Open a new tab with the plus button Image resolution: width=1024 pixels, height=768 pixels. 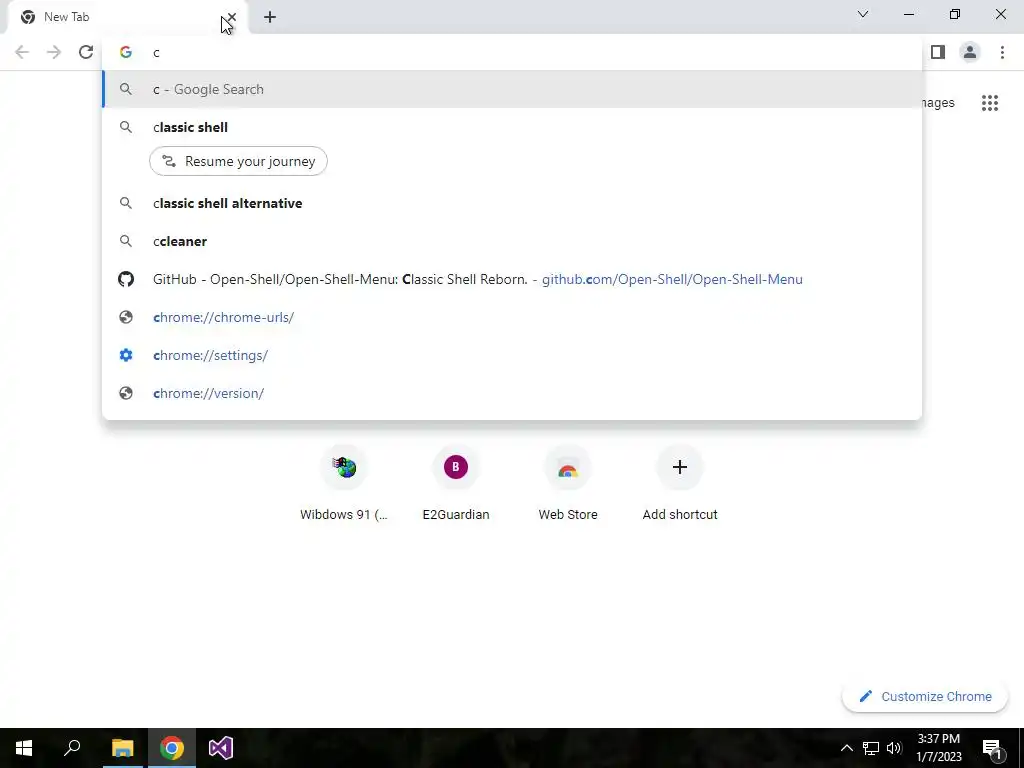270,17
